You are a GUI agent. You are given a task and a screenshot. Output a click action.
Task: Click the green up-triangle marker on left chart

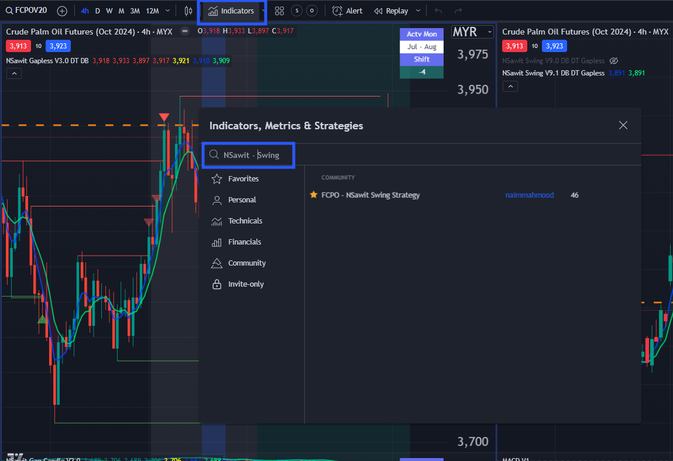42,319
